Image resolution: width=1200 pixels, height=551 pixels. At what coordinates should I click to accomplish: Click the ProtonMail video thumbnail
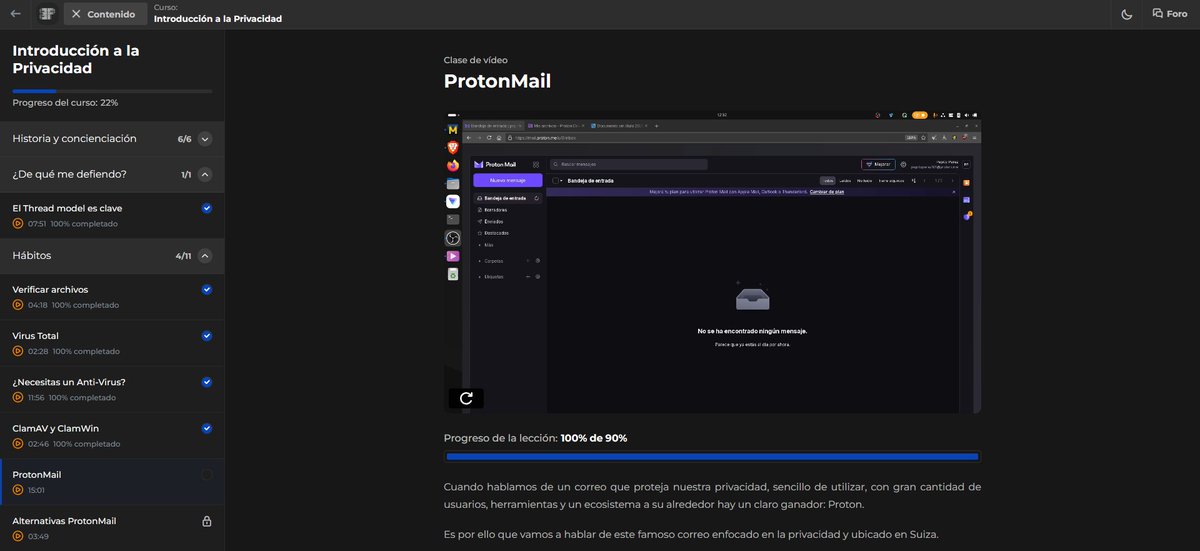coord(712,261)
